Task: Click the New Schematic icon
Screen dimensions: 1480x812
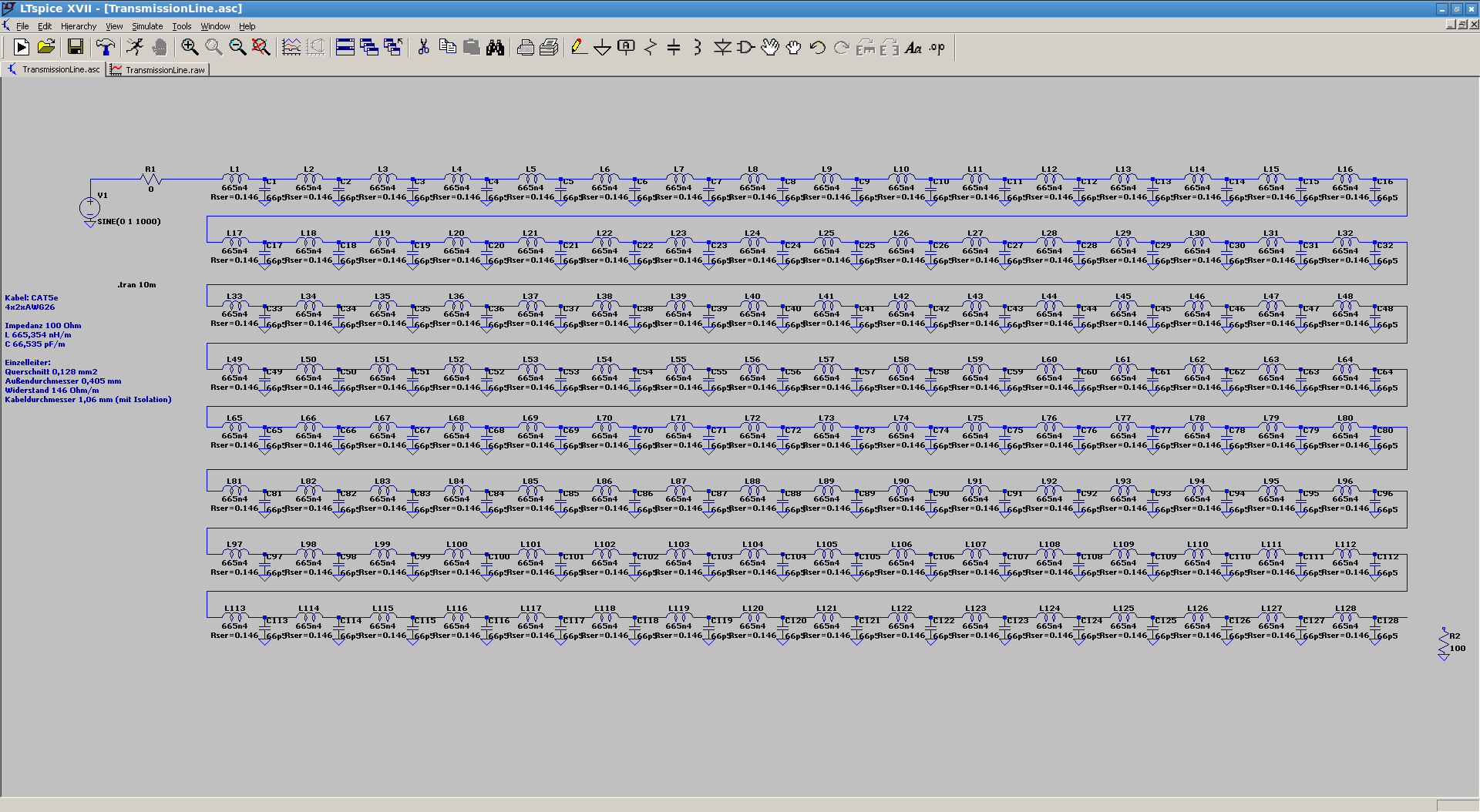Action: 22,48
